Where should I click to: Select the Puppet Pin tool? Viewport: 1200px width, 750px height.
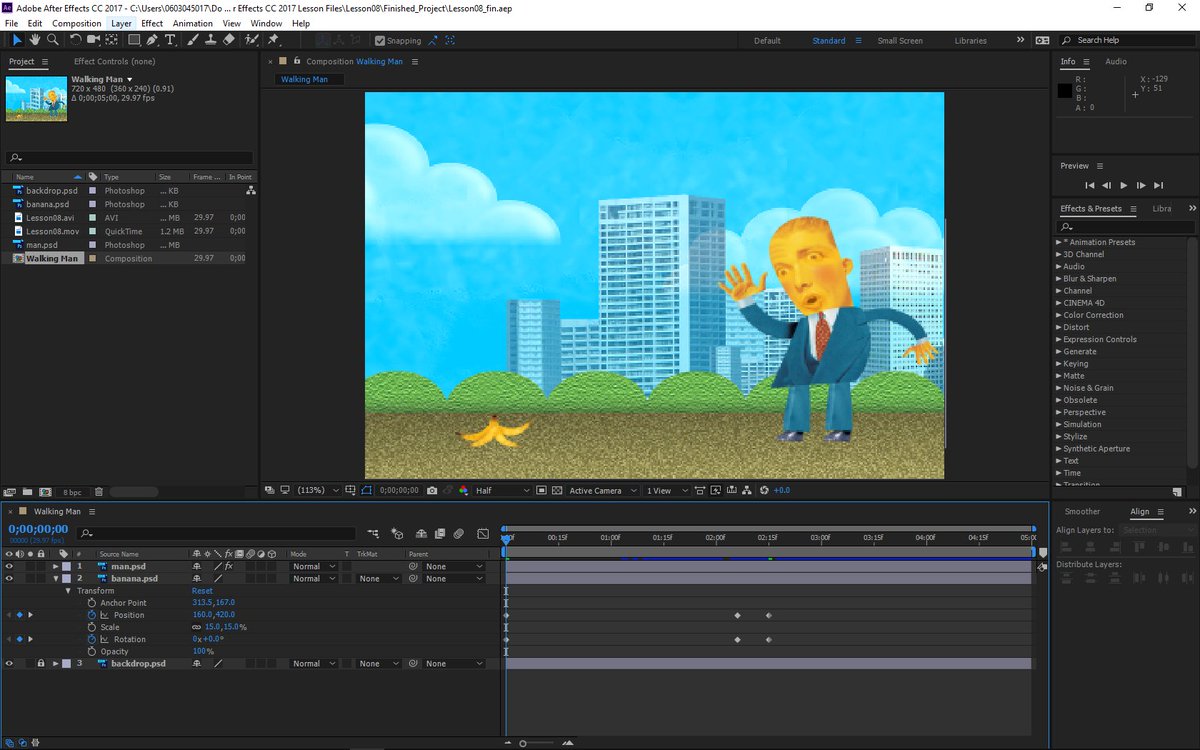tap(273, 40)
